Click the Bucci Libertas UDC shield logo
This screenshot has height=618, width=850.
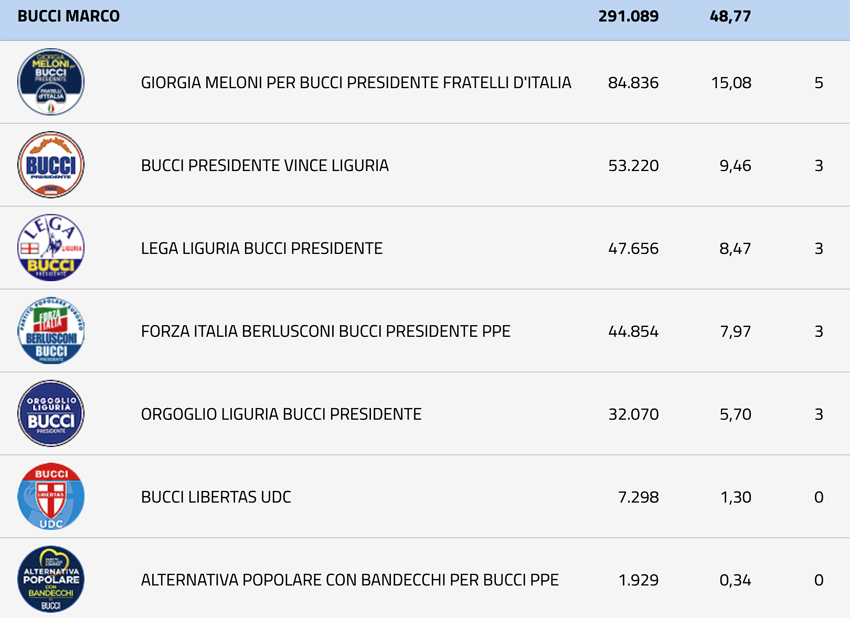tap(51, 497)
